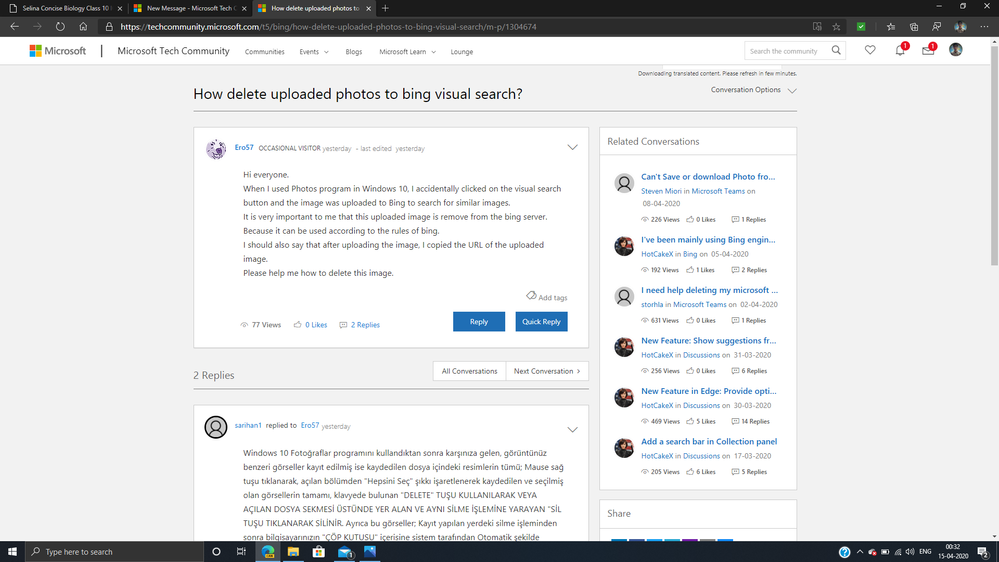
Task: Open Microsoft Edge taskbar icon
Action: point(268,552)
